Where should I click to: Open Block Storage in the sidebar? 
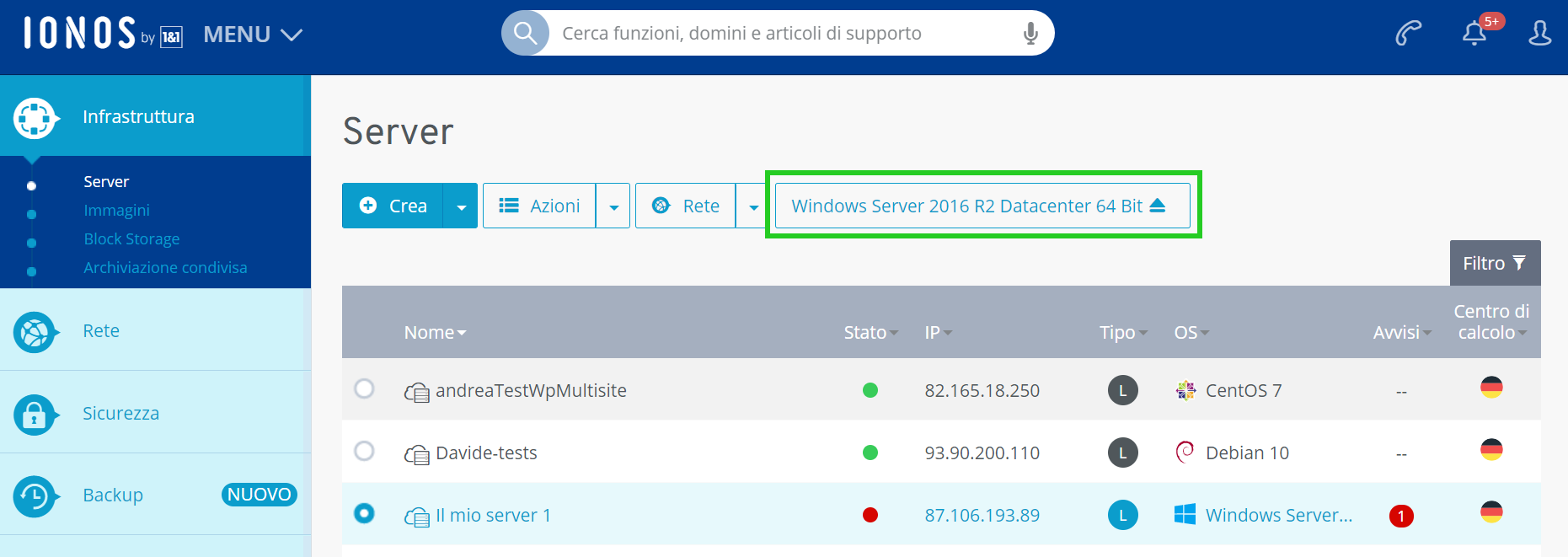coord(131,238)
